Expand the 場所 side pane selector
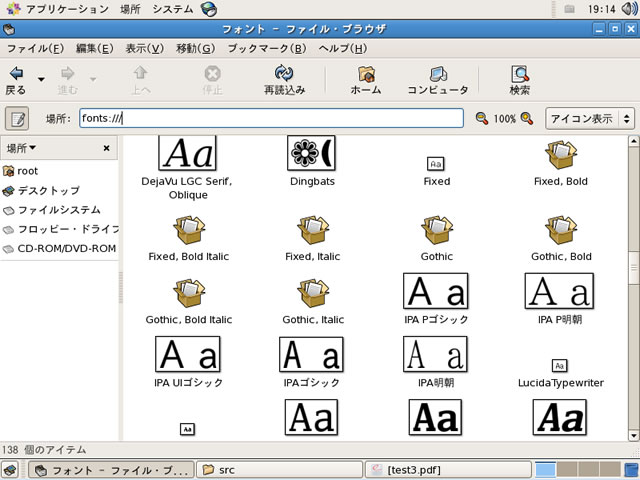The image size is (640, 480). pos(21,148)
